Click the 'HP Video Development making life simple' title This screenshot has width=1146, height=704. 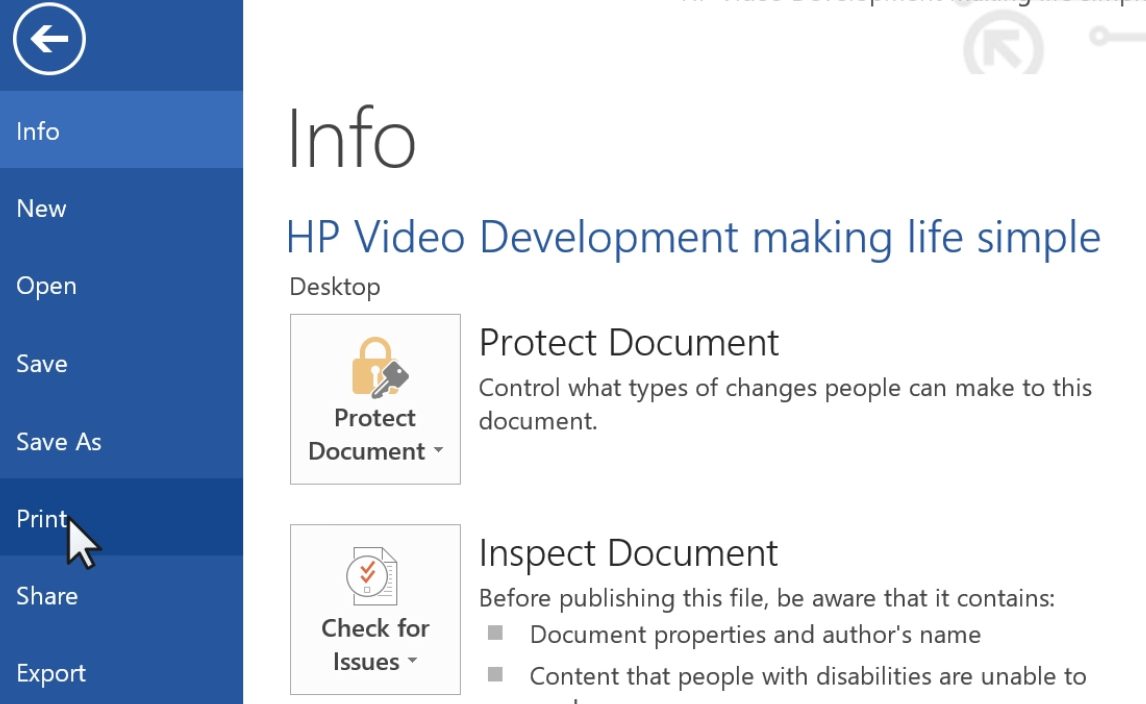click(x=693, y=238)
